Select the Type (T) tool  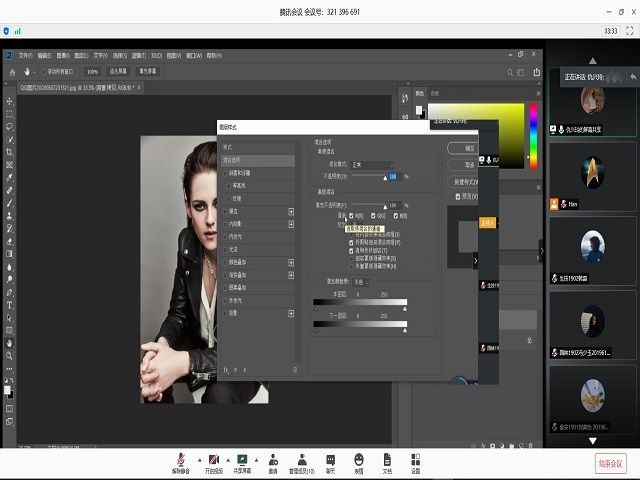tap(9, 304)
